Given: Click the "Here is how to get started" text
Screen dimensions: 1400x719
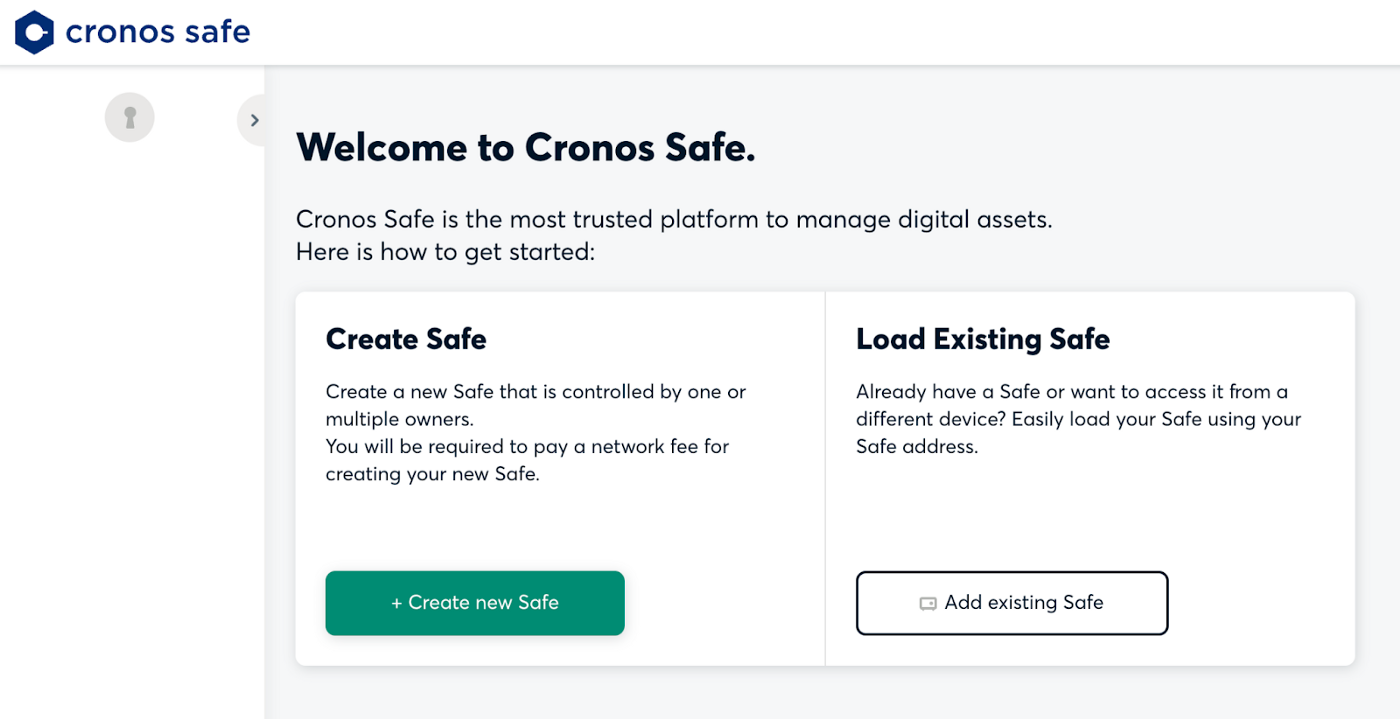Looking at the screenshot, I should (x=445, y=252).
